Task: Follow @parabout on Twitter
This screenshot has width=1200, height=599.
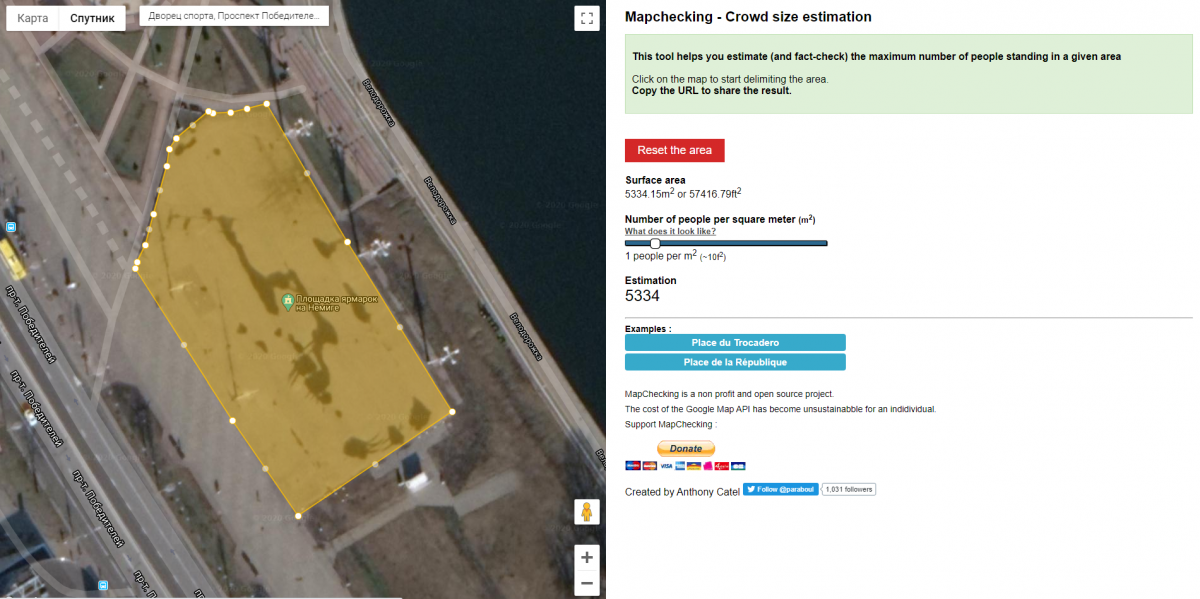Action: pos(780,489)
